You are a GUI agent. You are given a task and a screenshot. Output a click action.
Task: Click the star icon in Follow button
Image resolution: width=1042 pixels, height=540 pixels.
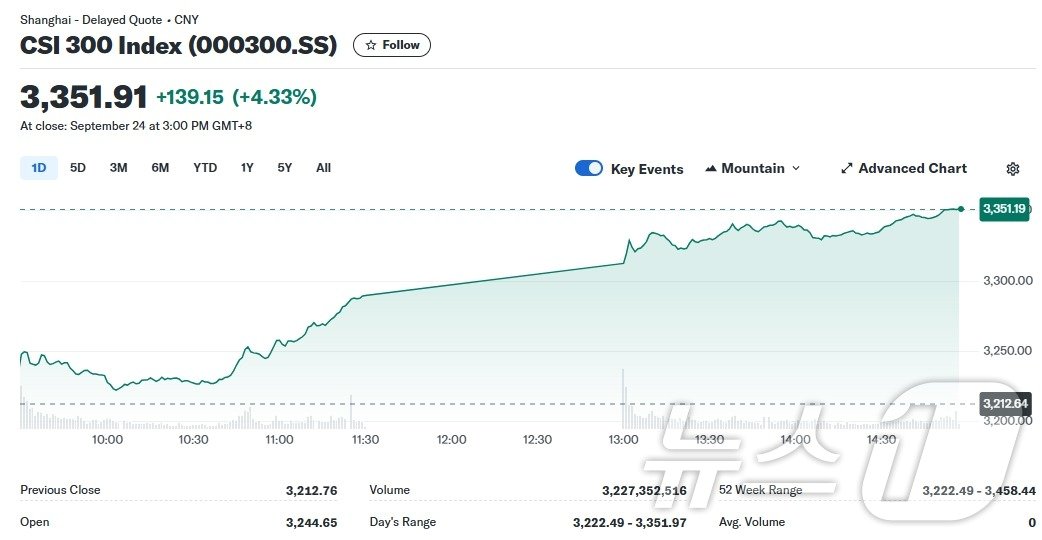[371, 45]
